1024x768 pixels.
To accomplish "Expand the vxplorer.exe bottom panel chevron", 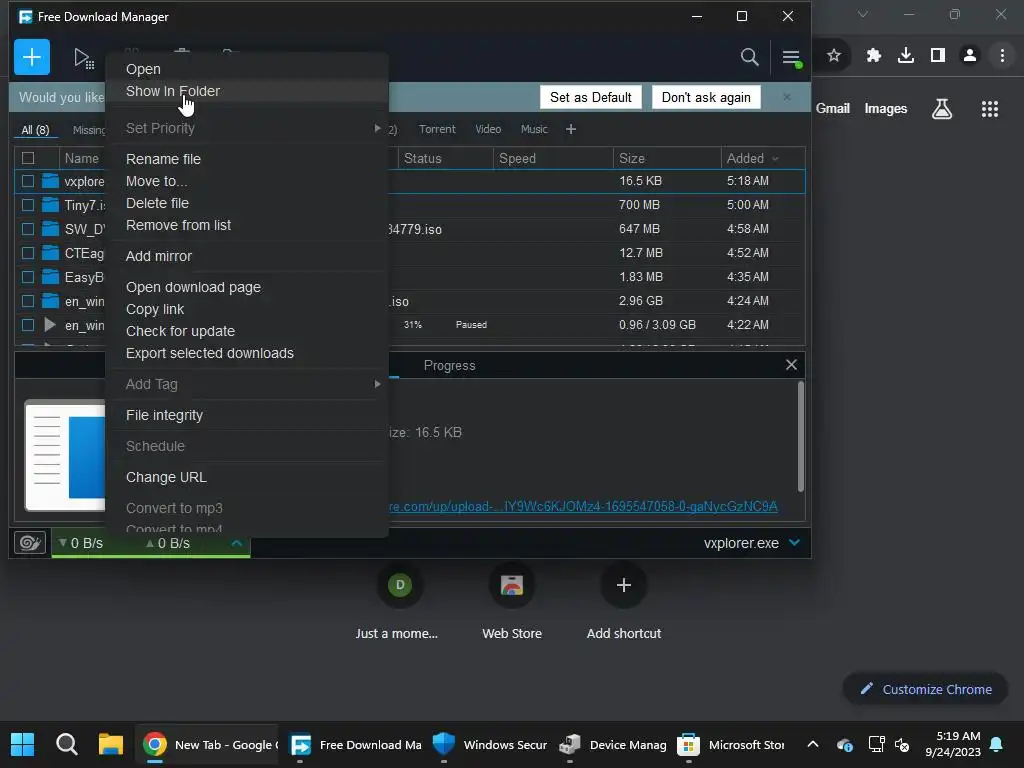I will click(x=794, y=542).
